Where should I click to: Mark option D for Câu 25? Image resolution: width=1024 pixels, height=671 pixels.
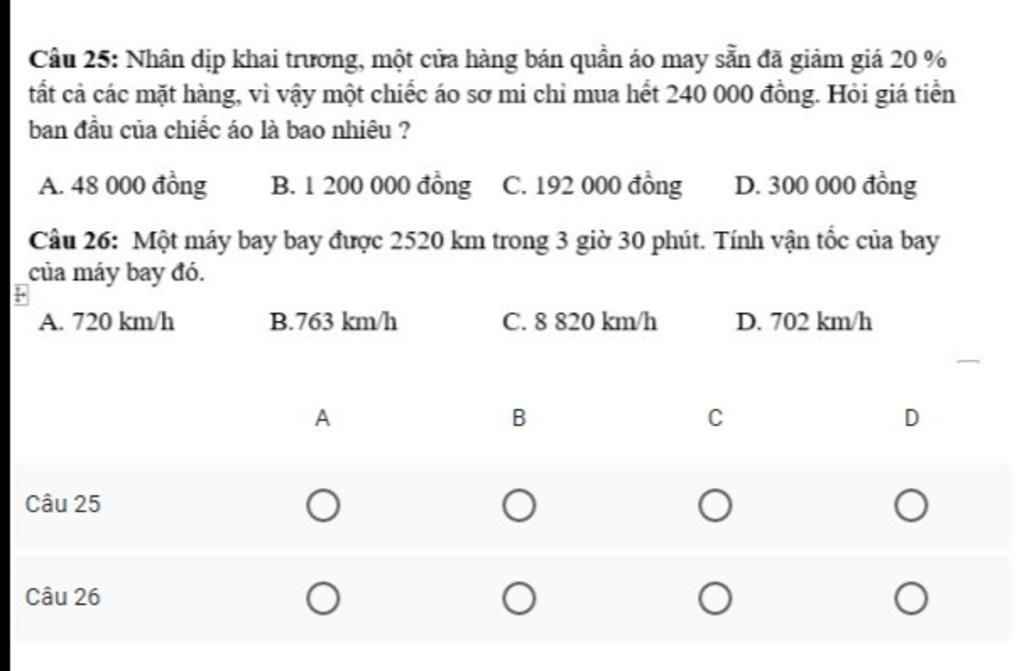pyautogui.click(x=911, y=506)
